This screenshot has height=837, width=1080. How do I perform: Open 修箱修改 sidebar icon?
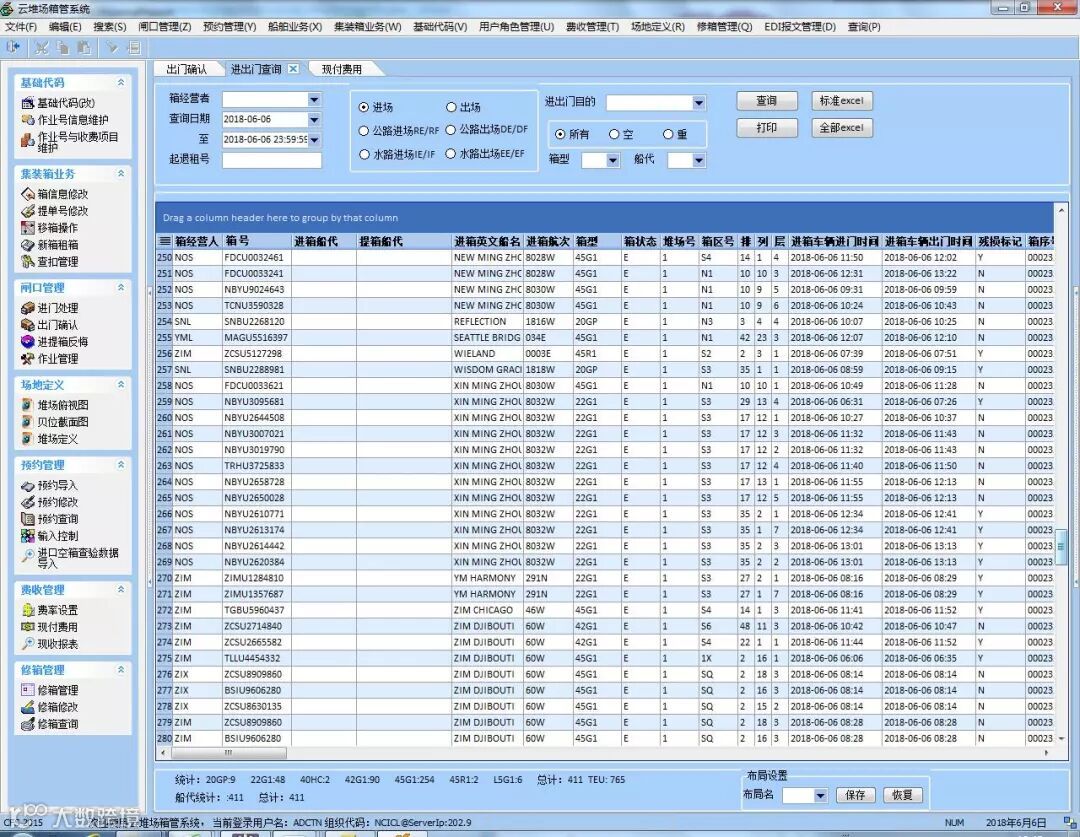coord(28,707)
